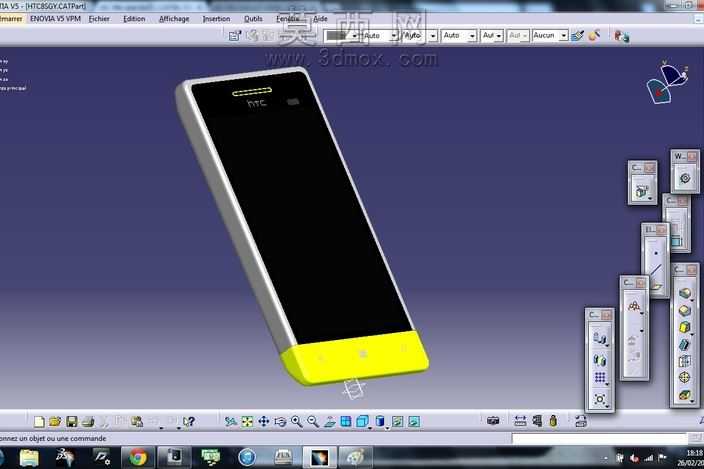Click the Zoom In magnifier

tap(296, 421)
